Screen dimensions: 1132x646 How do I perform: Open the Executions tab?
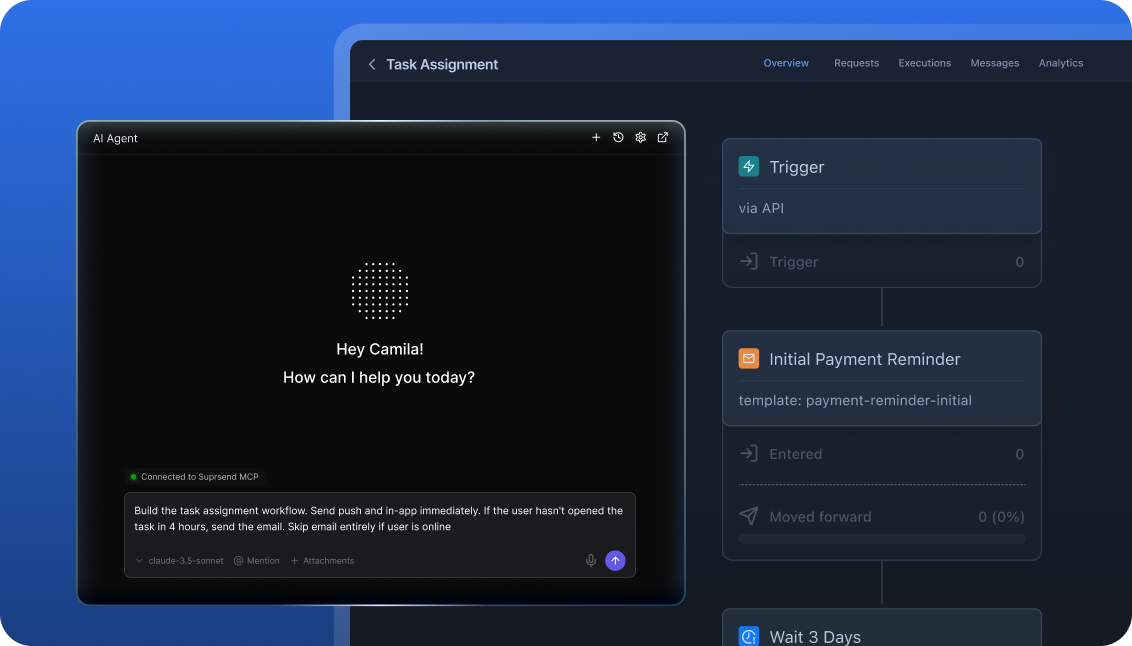point(924,64)
